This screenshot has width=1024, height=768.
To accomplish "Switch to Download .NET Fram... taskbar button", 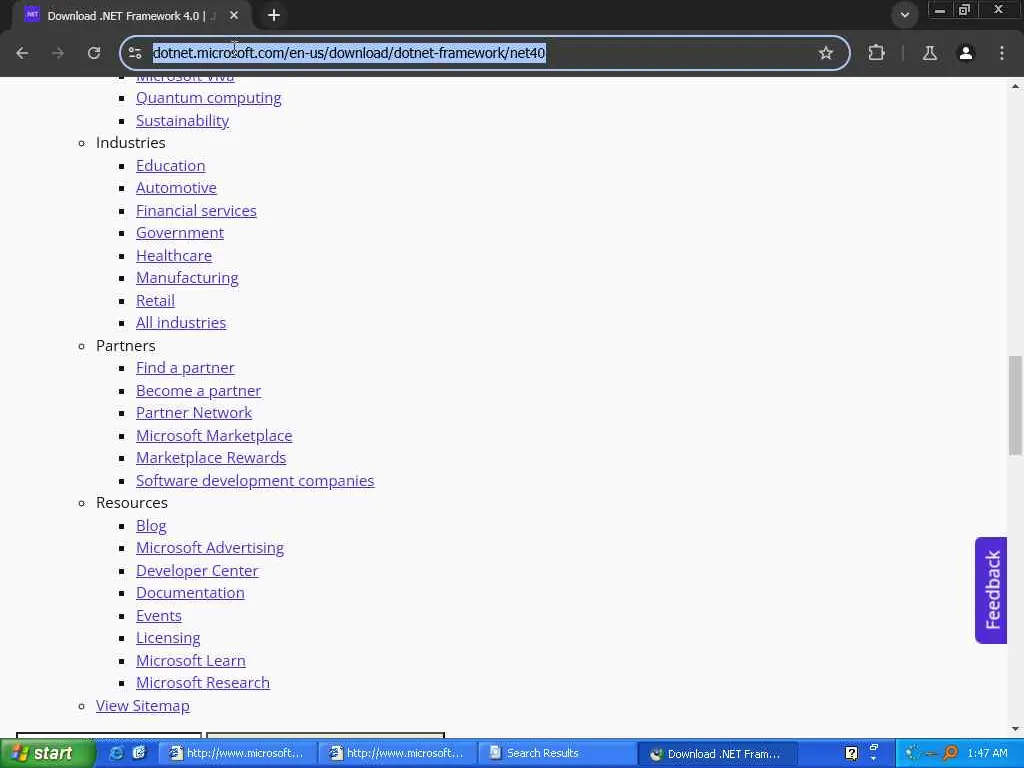I will [x=716, y=754].
